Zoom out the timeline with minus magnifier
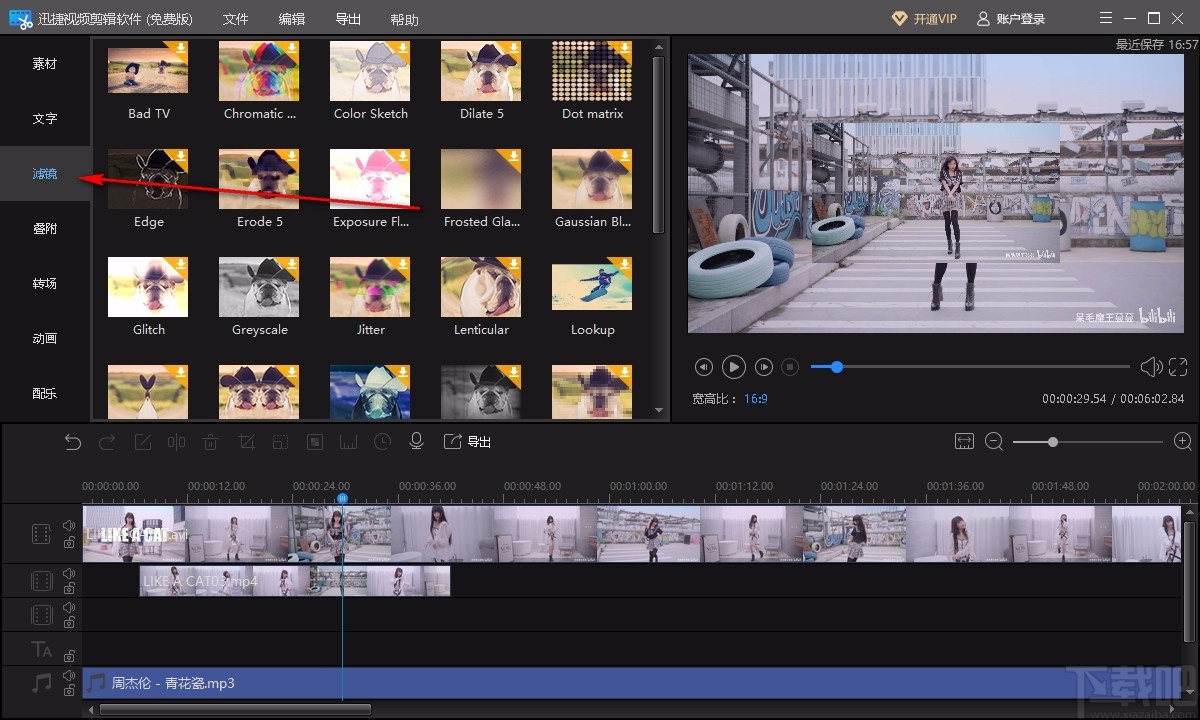This screenshot has width=1200, height=720. pos(994,442)
